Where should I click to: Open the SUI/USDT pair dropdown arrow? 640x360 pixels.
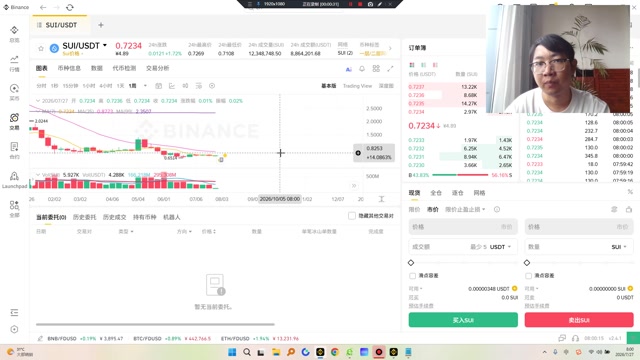coord(105,45)
